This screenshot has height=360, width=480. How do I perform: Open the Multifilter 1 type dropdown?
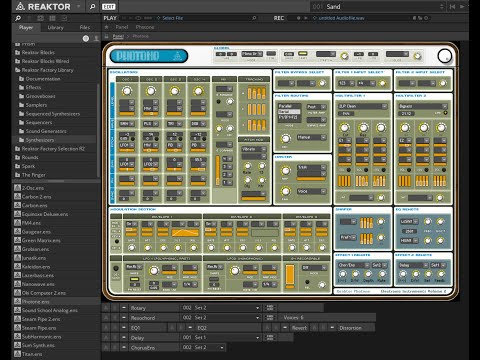tap(362, 106)
